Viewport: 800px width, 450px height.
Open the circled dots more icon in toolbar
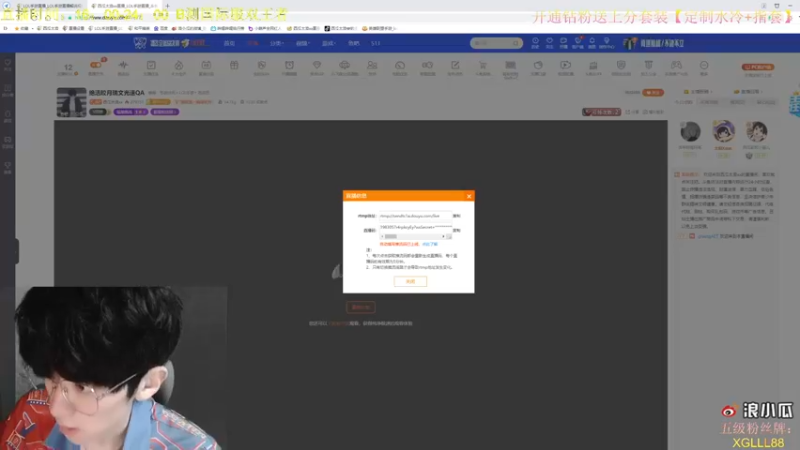pyautogui.click(x=704, y=67)
